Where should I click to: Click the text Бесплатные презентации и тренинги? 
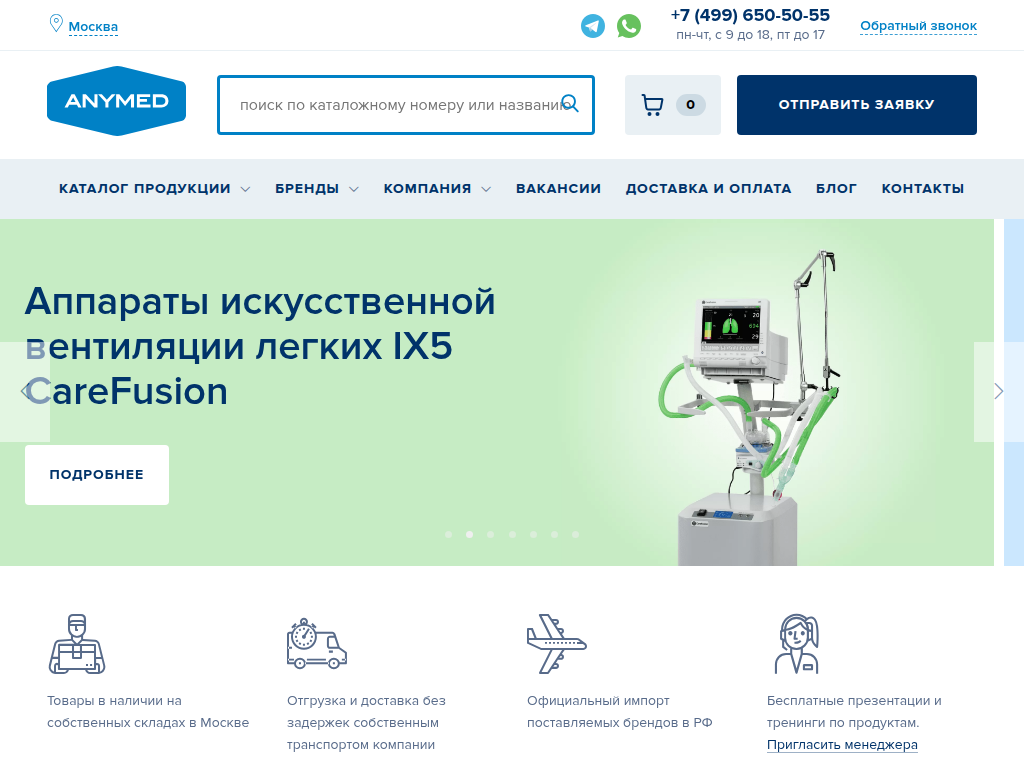(x=854, y=712)
